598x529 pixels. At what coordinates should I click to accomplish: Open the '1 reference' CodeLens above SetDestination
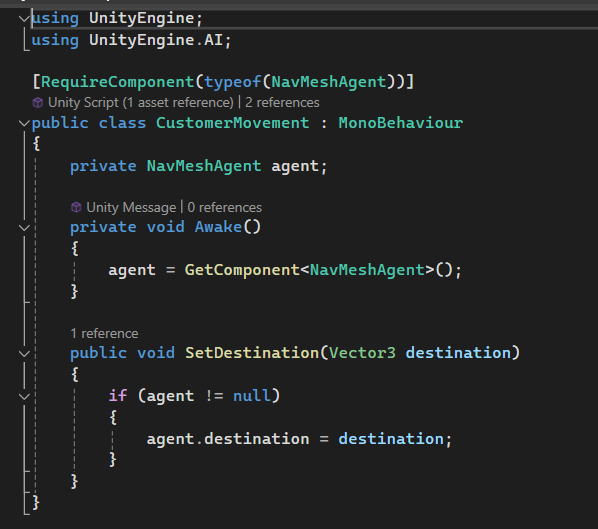104,334
